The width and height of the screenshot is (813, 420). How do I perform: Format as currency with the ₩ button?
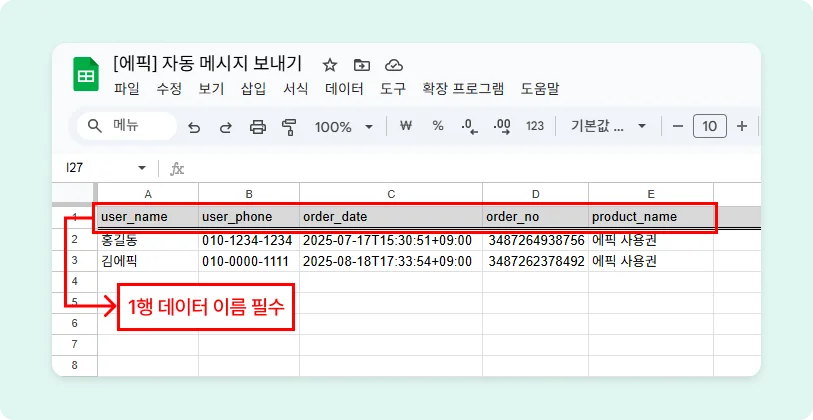pyautogui.click(x=406, y=126)
